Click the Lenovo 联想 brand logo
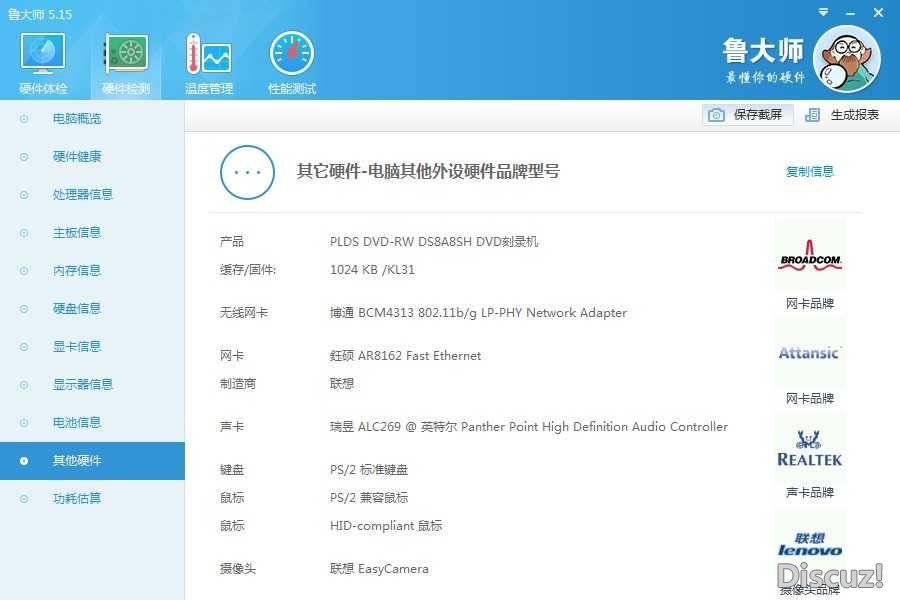Image resolution: width=900 pixels, height=600 pixels. pos(810,544)
